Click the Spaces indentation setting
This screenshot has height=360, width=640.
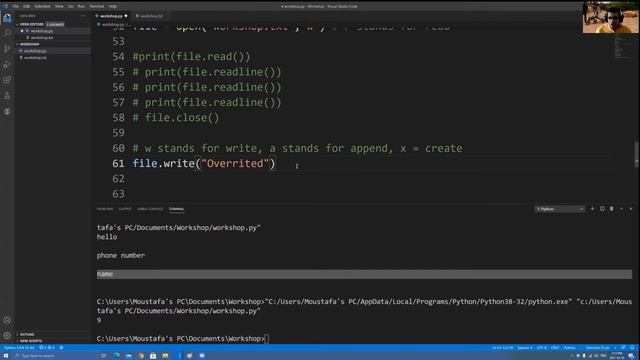tap(524, 348)
